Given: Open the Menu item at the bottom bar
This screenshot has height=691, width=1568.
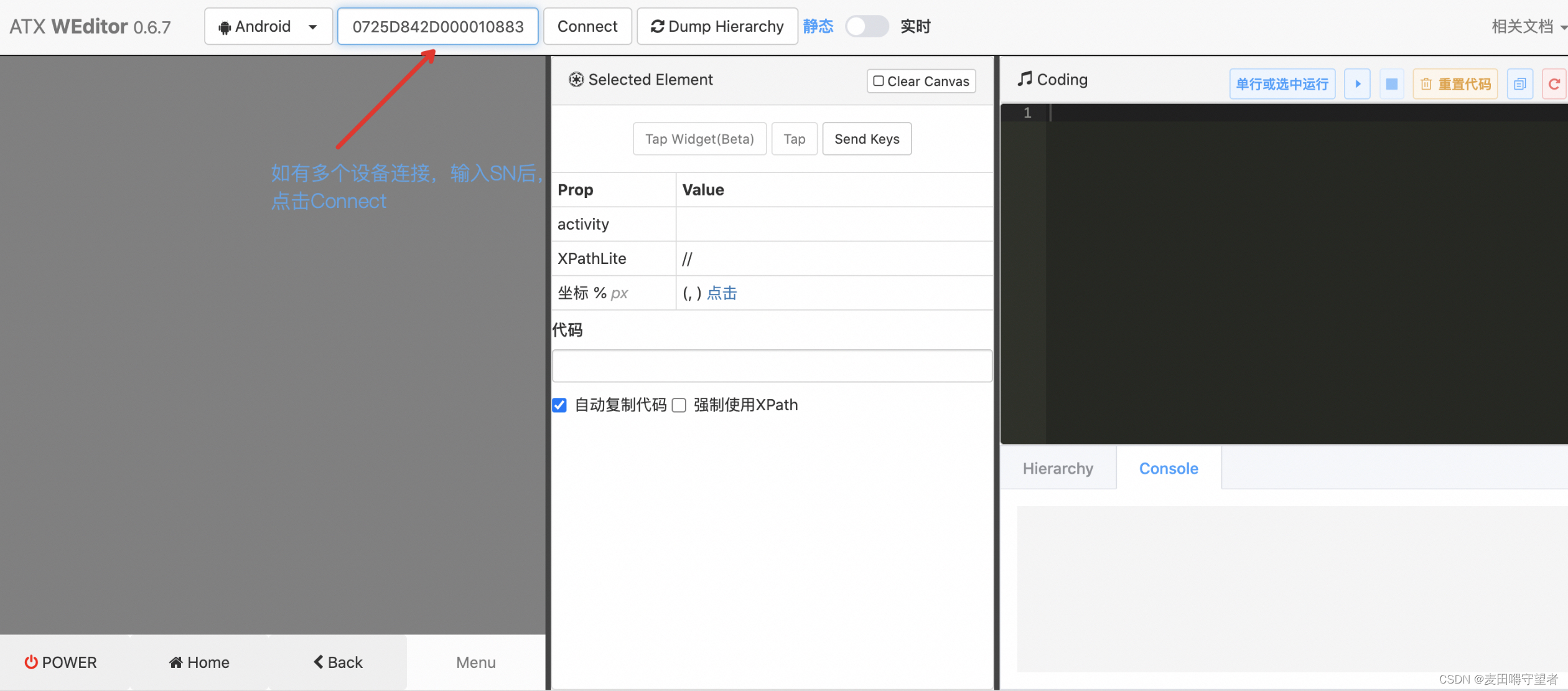Looking at the screenshot, I should (475, 662).
